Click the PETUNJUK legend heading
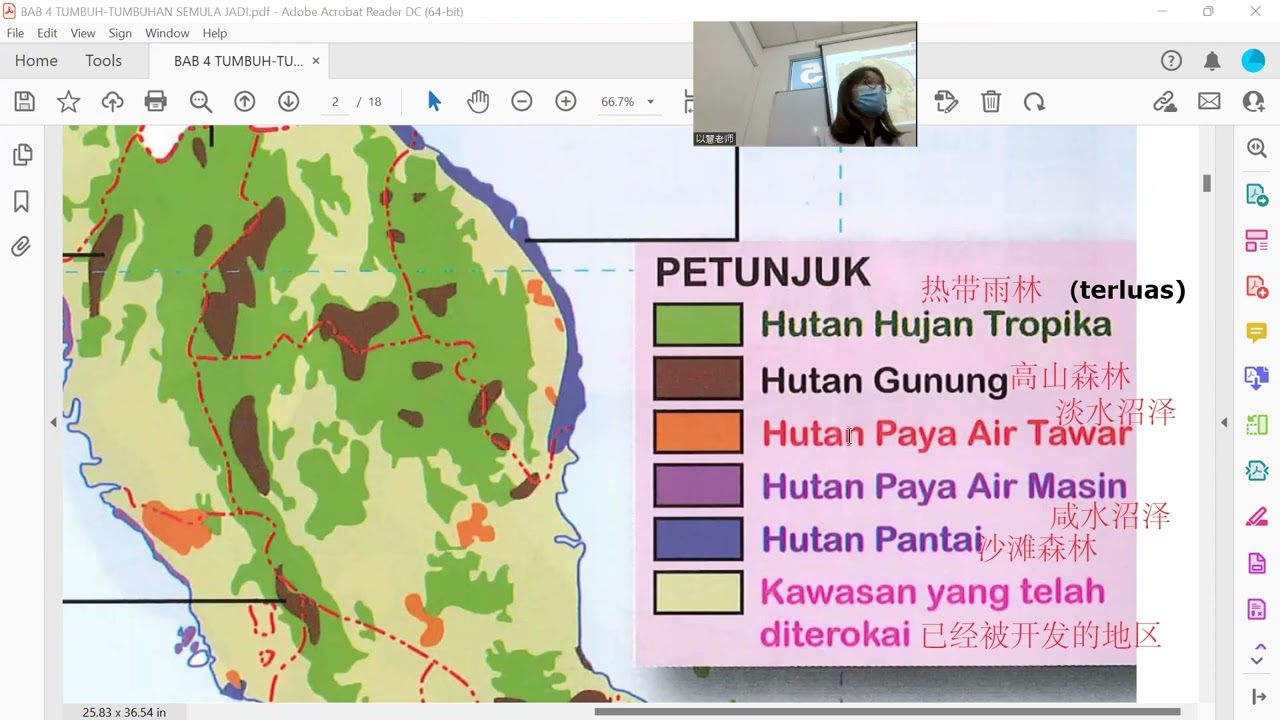Screen dimensions: 1280x720 [x=762, y=272]
